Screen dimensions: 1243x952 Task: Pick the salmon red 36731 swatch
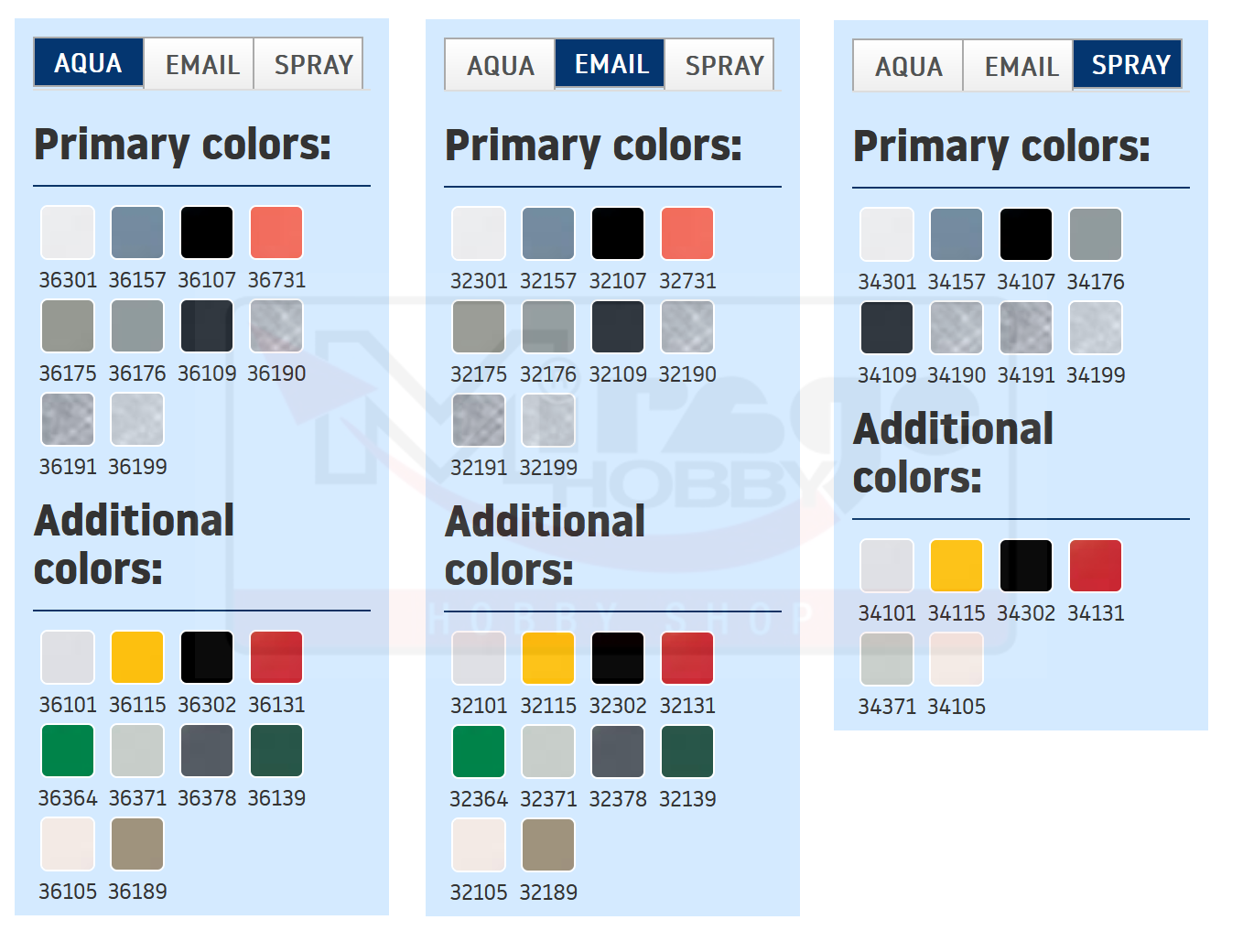276,233
